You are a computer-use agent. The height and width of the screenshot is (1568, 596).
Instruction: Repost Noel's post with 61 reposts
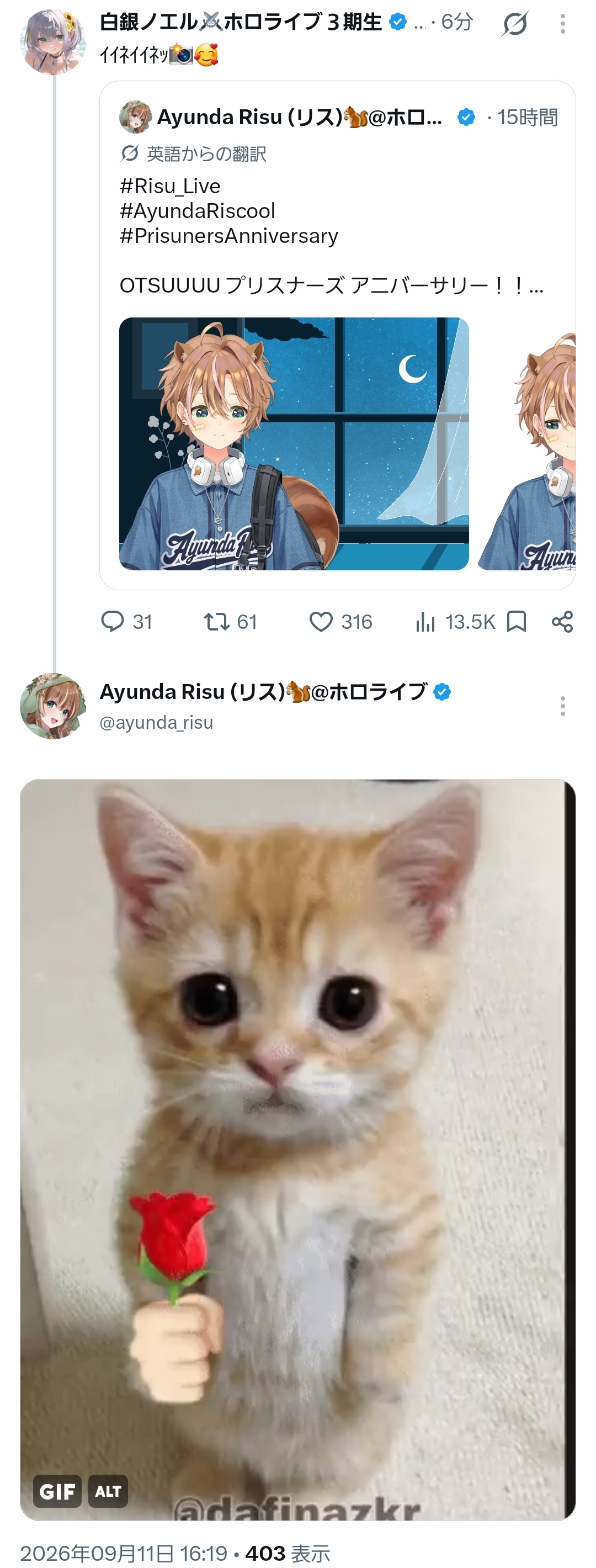tap(230, 622)
